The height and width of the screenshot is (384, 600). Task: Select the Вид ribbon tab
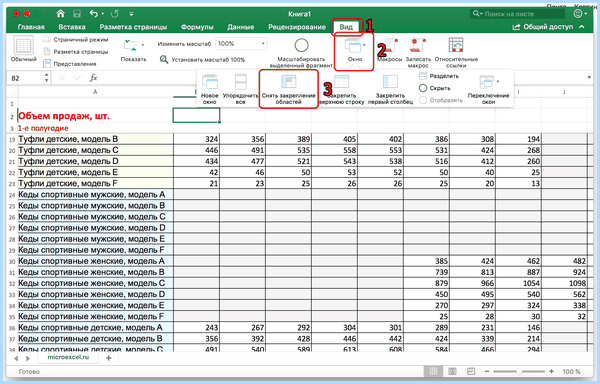pos(346,27)
